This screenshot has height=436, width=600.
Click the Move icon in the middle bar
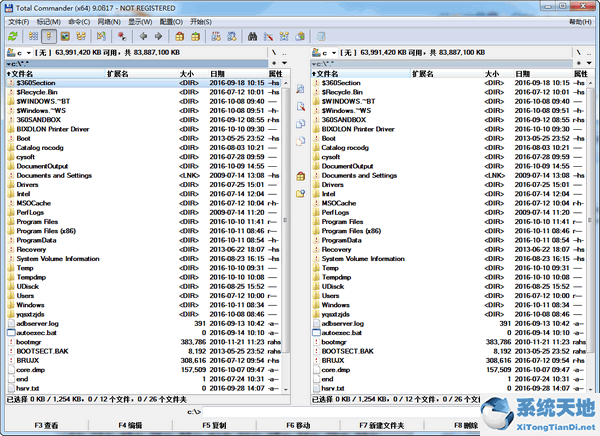coord(300,141)
